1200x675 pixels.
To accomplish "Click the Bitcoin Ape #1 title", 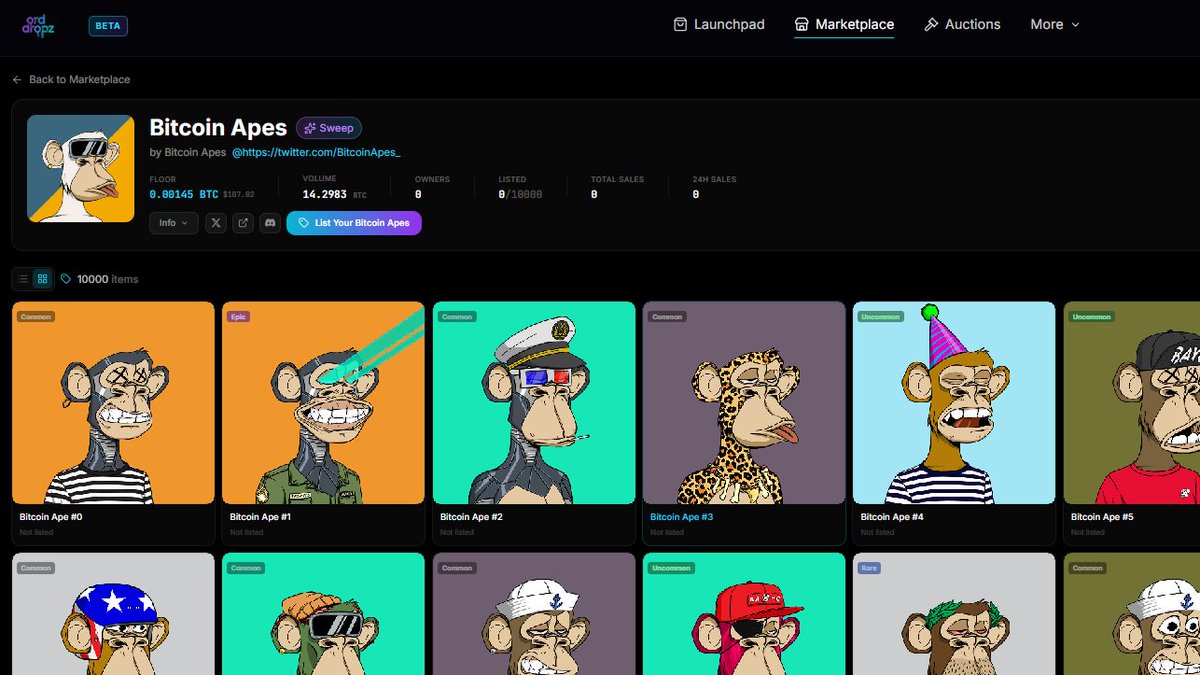I will (x=261, y=517).
